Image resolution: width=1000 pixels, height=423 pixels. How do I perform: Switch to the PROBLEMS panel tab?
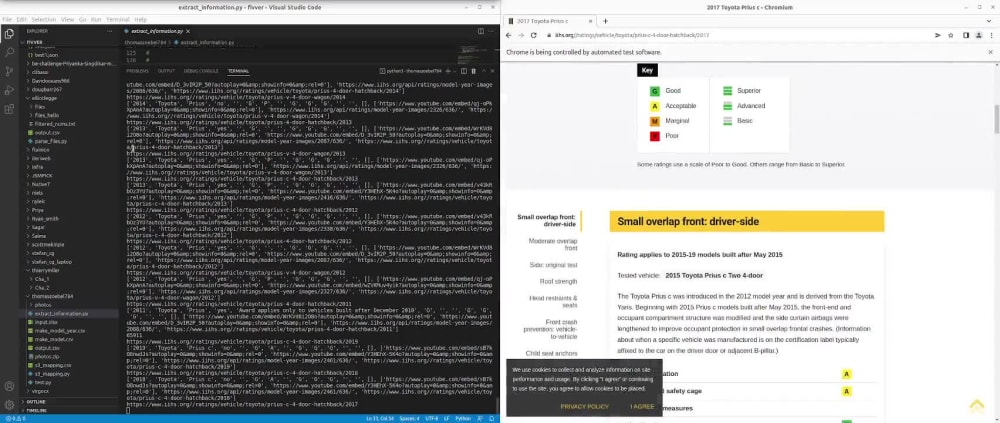tap(137, 71)
